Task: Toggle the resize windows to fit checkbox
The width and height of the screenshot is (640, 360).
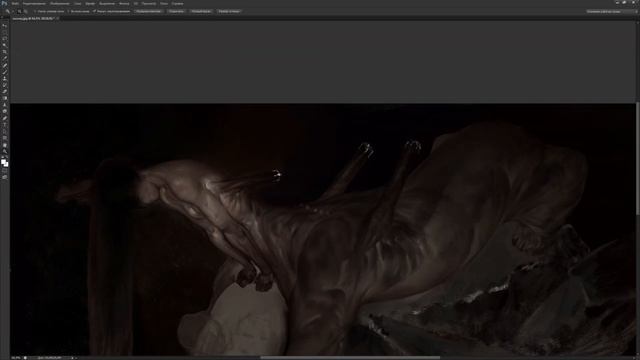Action: click(35, 11)
